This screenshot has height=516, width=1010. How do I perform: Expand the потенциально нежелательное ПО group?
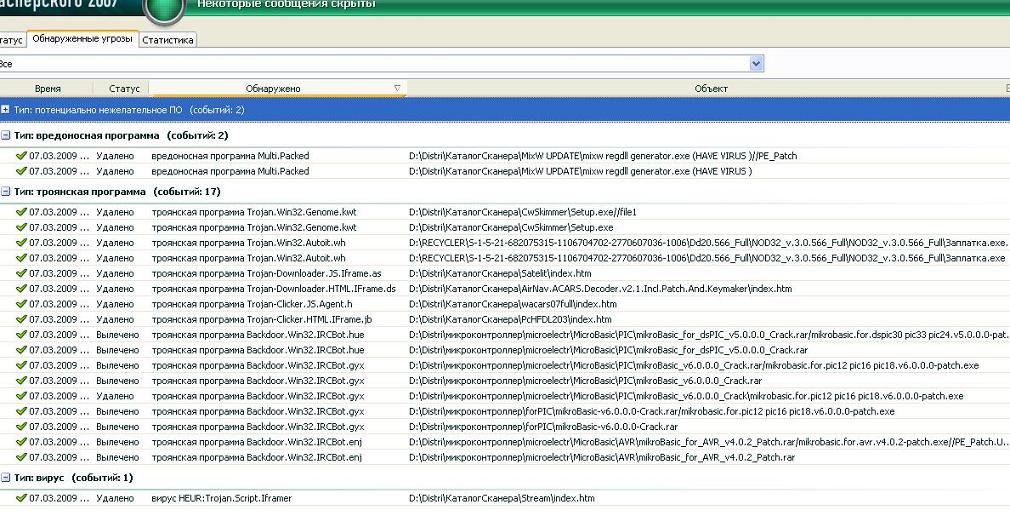click(5, 110)
